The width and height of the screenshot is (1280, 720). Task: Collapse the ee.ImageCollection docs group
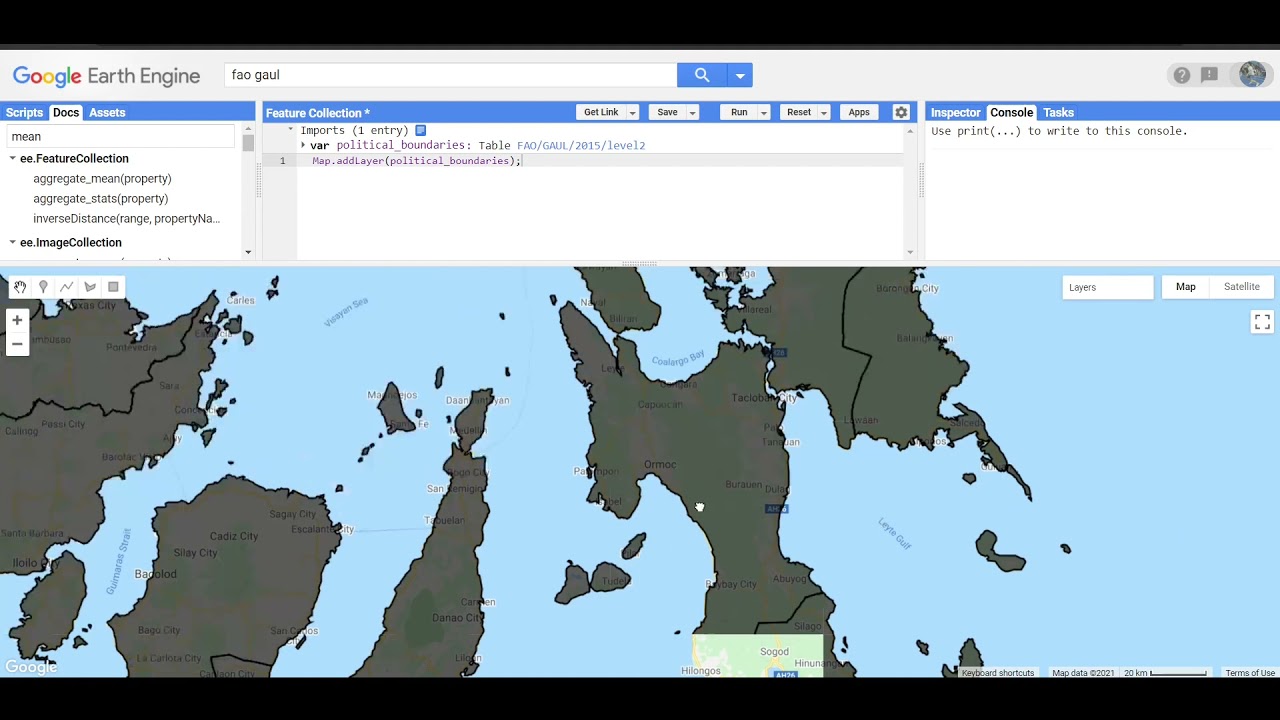click(13, 242)
